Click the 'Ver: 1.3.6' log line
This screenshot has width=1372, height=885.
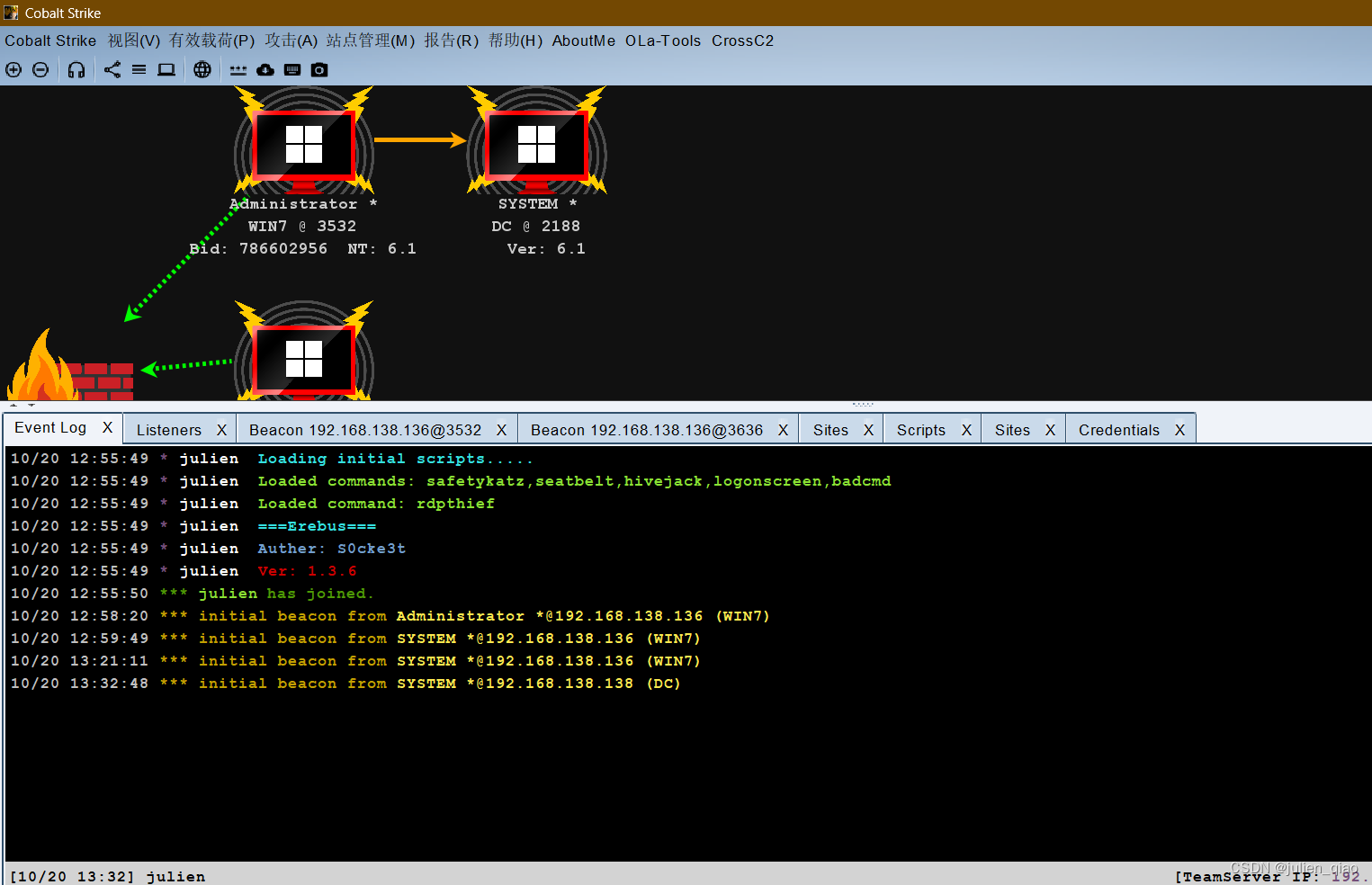pos(307,571)
